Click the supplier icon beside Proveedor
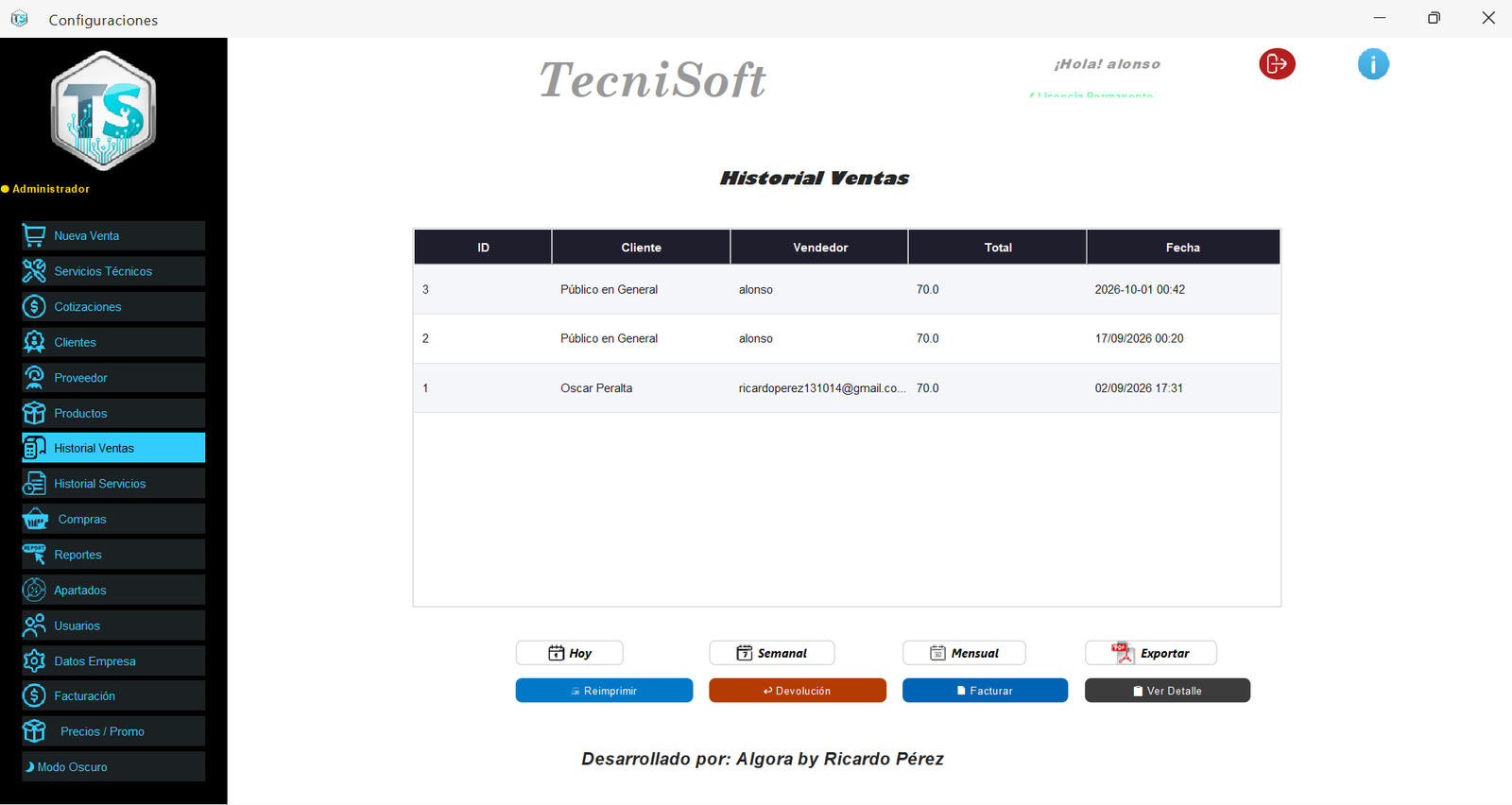Image resolution: width=1512 pixels, height=805 pixels. 34,377
